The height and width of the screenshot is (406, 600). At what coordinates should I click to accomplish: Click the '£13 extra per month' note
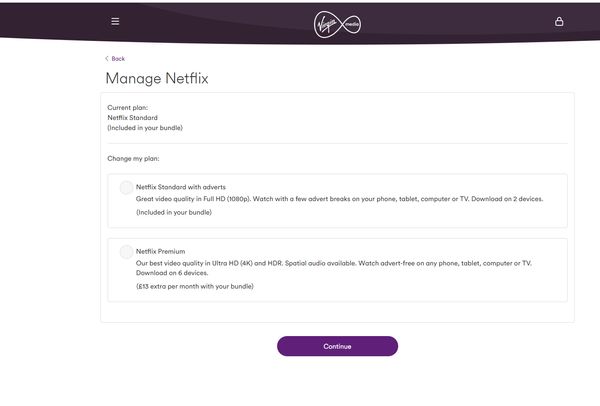click(195, 287)
